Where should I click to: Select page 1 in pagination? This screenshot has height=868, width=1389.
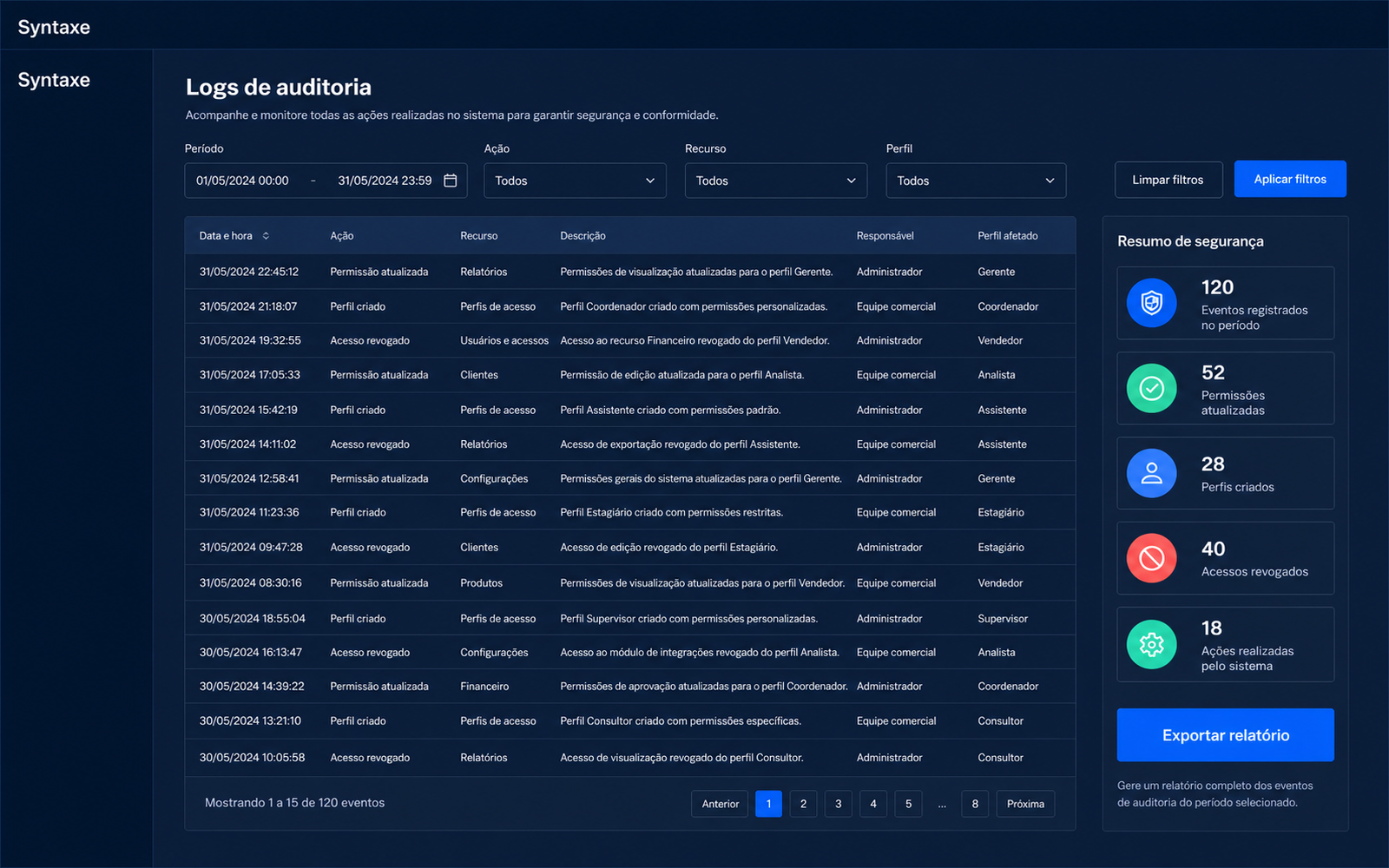click(x=768, y=804)
